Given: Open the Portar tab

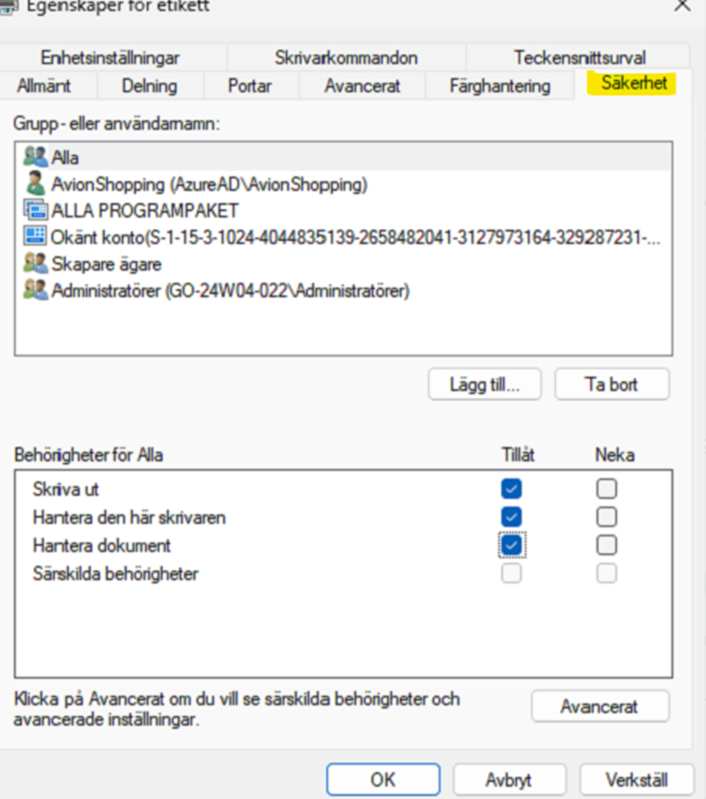Looking at the screenshot, I should 249,86.
